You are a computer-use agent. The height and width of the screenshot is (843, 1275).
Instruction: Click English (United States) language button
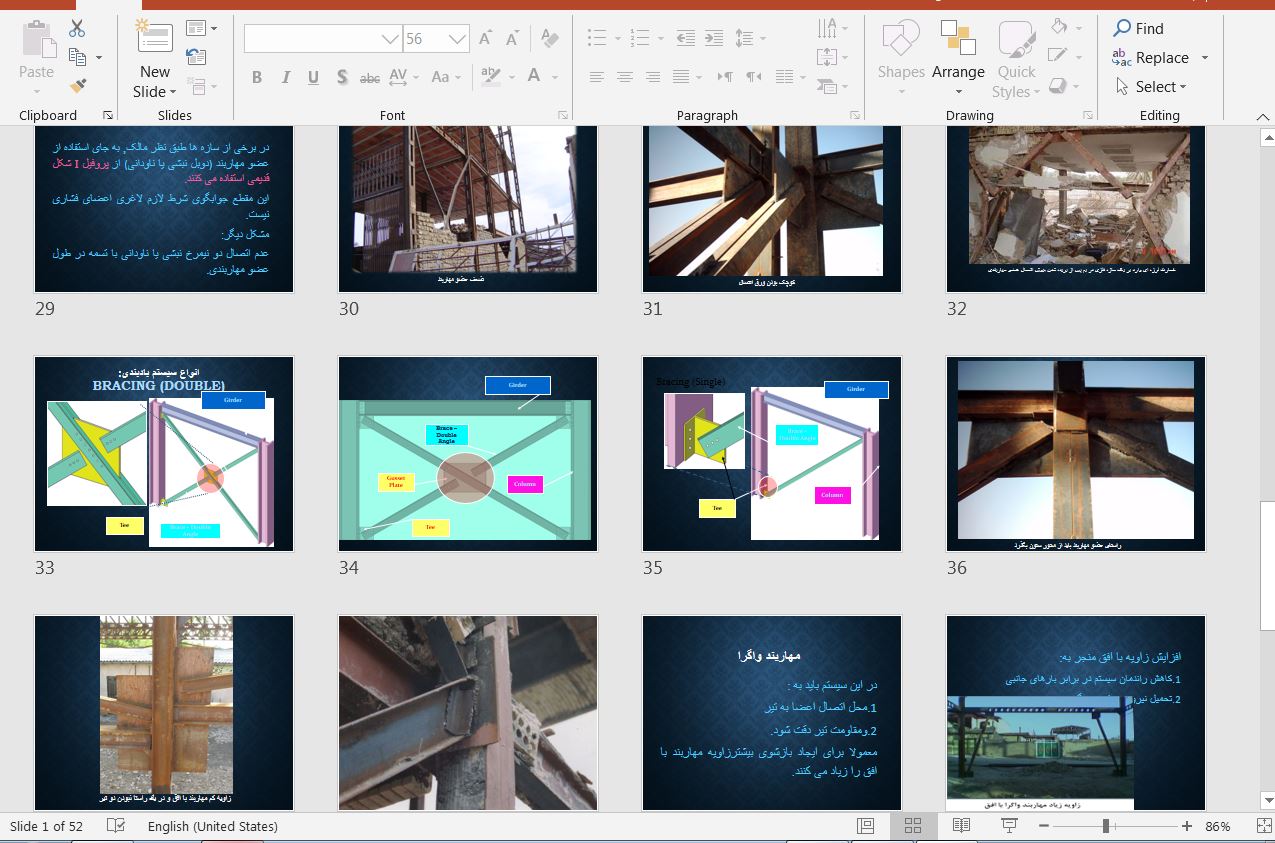(212, 826)
